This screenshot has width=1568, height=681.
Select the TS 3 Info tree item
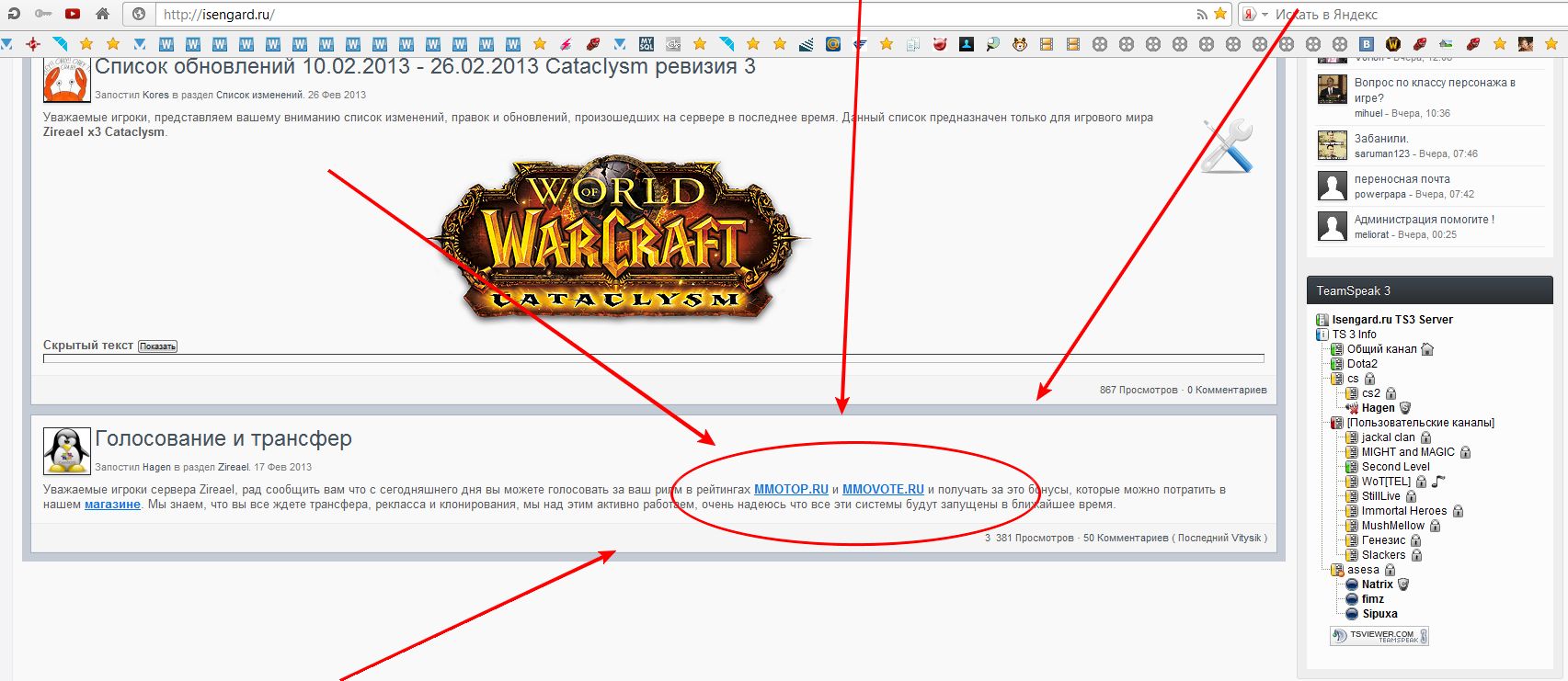click(x=1355, y=335)
